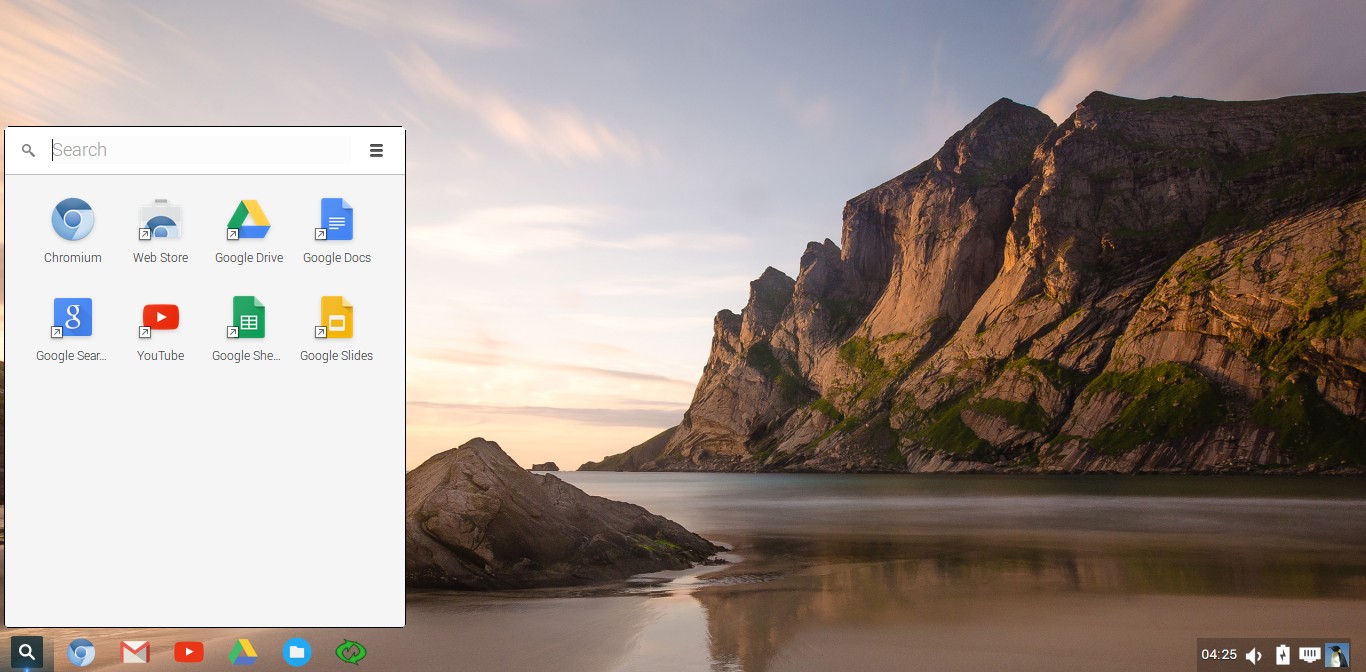1366x672 pixels.
Task: Open Gmail from the shelf
Action: 135,653
